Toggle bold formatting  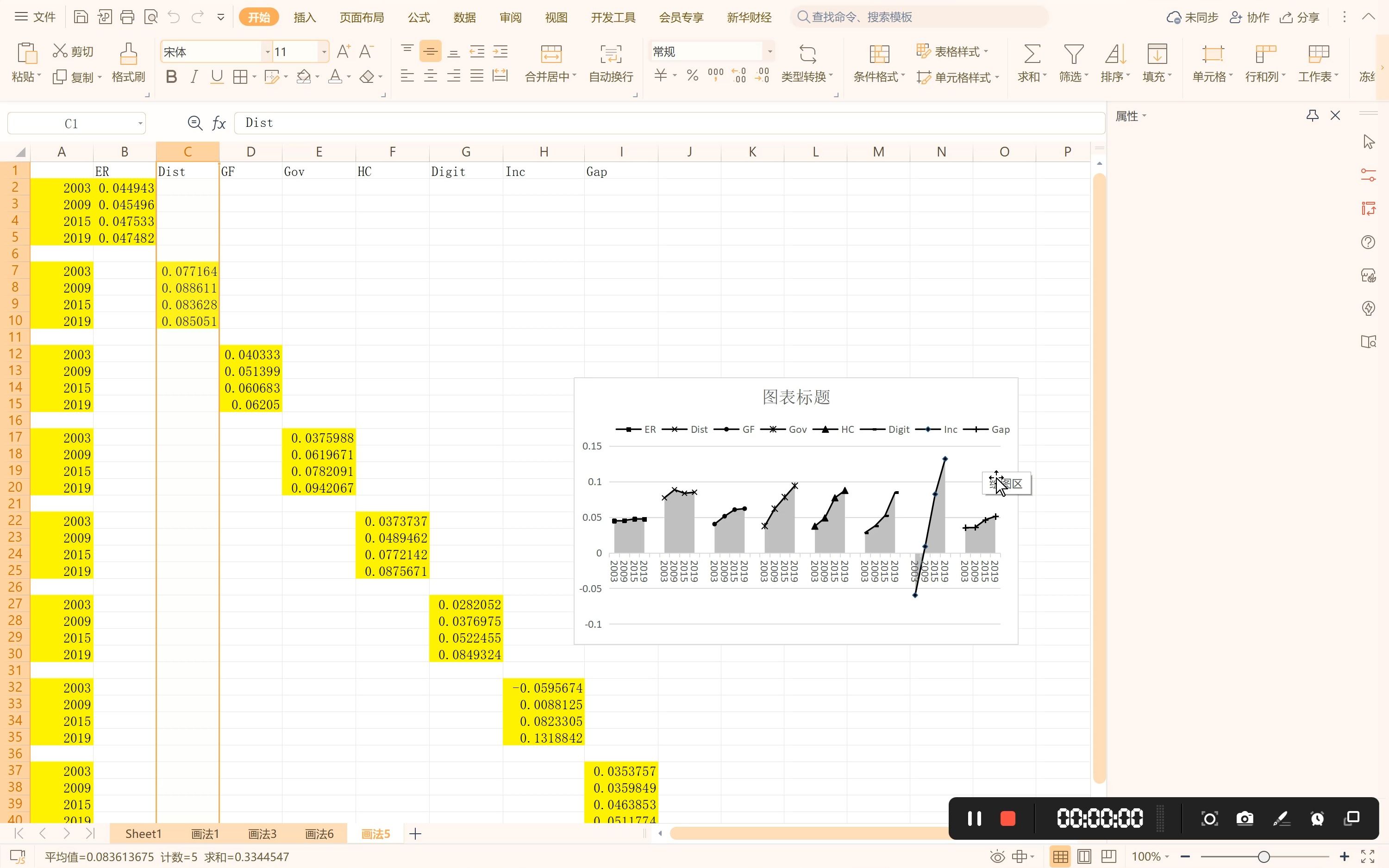pyautogui.click(x=170, y=76)
